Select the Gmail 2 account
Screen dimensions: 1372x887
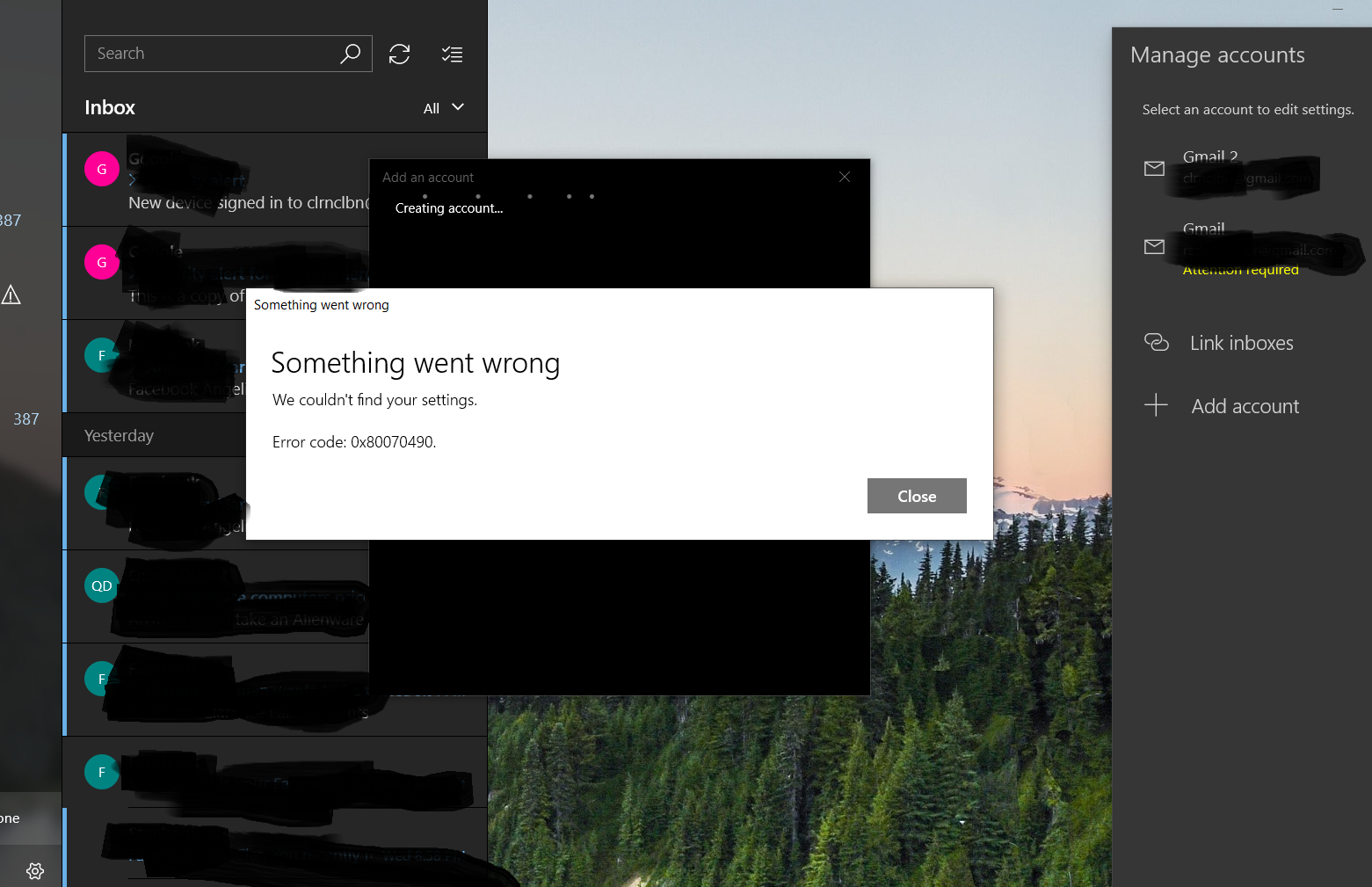[x=1241, y=168]
